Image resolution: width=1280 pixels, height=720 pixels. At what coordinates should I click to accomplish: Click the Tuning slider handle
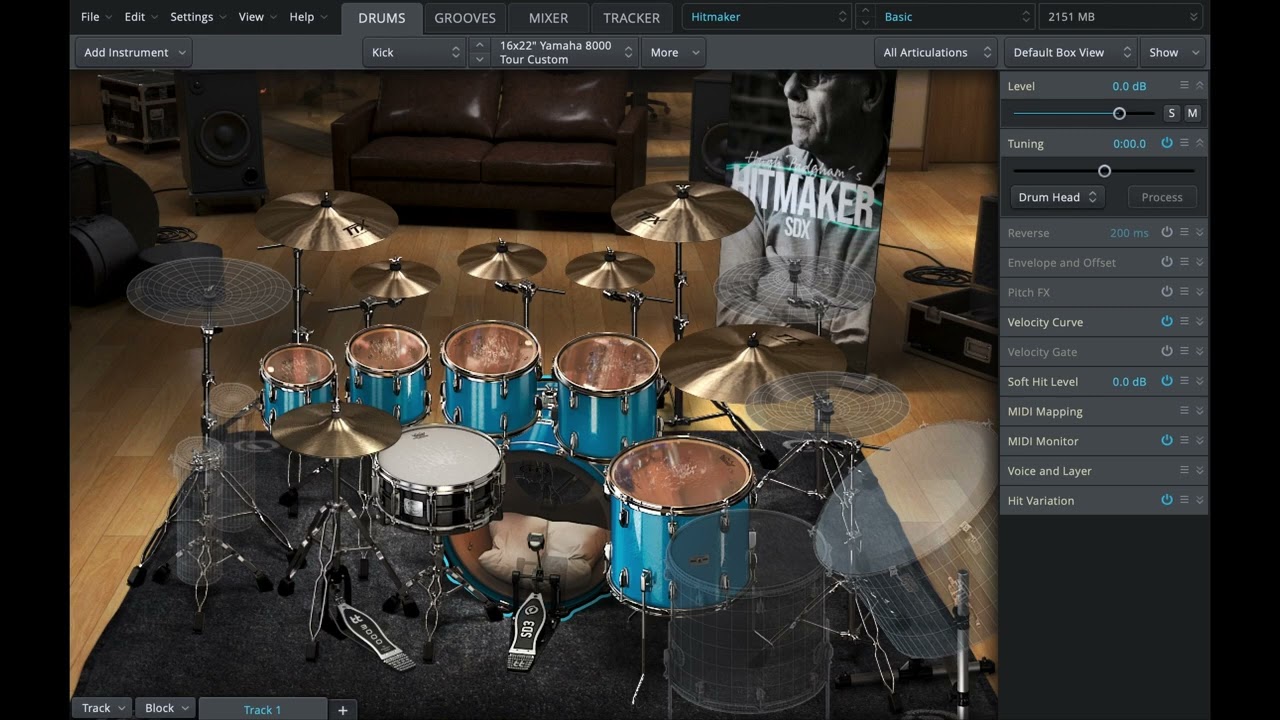point(1104,170)
